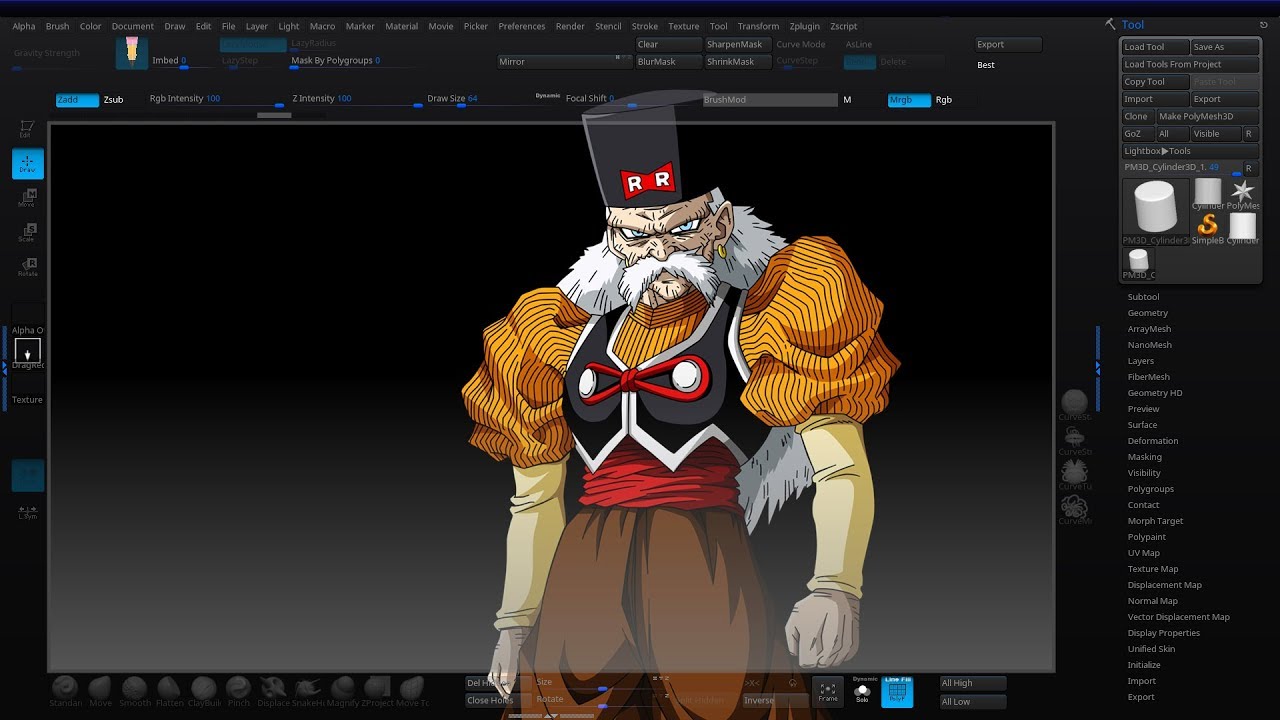Click the pencil brush thumbnail icon
Screen dimensions: 1280x720
point(132,52)
